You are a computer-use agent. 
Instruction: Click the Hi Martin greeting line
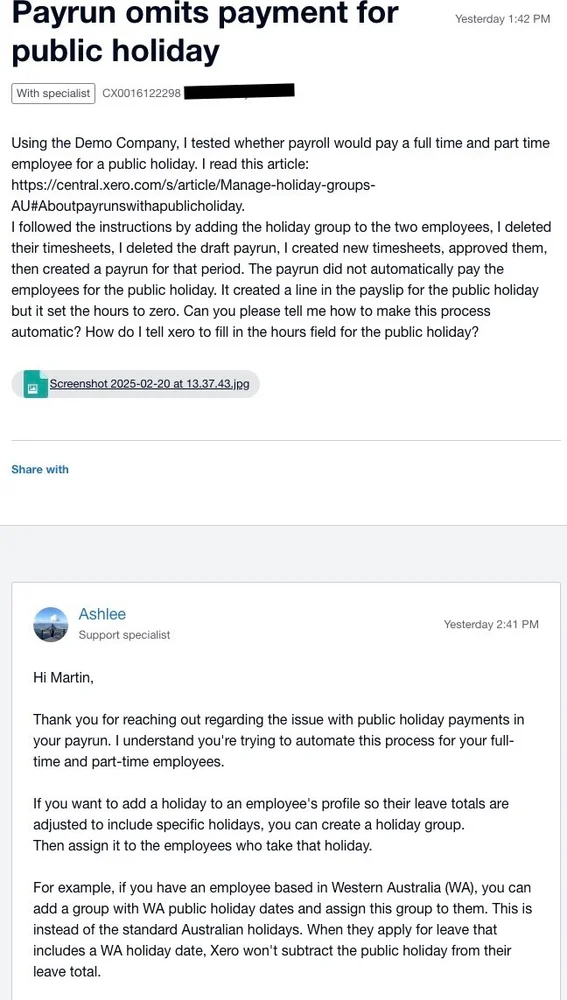[x=63, y=677]
